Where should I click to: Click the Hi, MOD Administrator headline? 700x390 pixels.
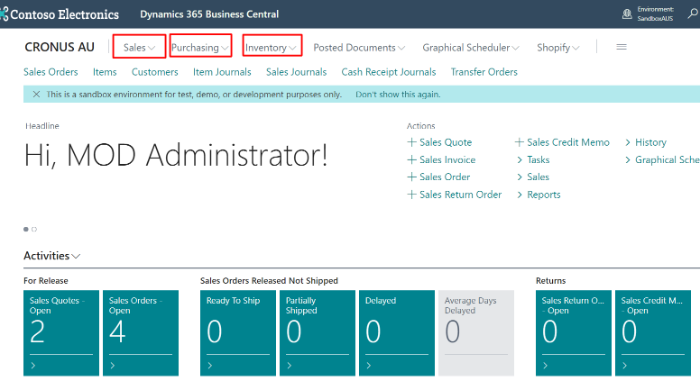tap(176, 155)
